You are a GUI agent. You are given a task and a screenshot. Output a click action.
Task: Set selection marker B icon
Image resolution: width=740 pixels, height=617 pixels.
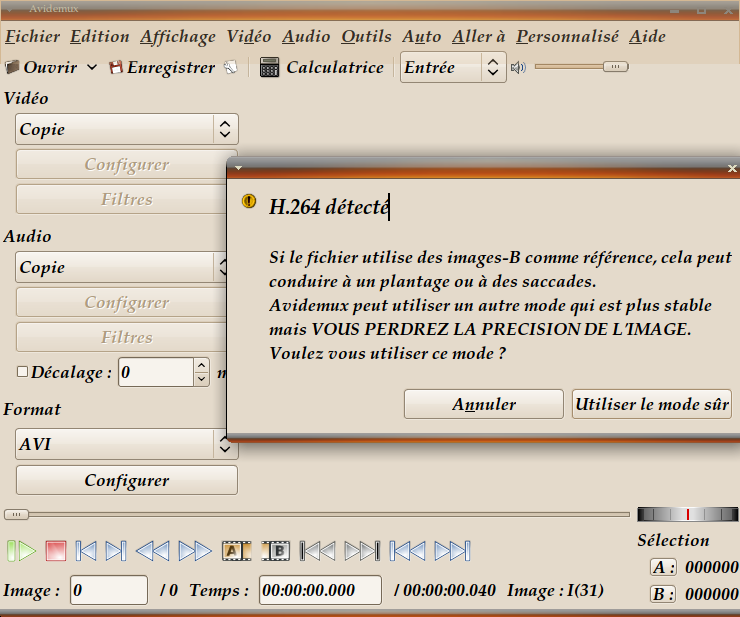point(276,551)
